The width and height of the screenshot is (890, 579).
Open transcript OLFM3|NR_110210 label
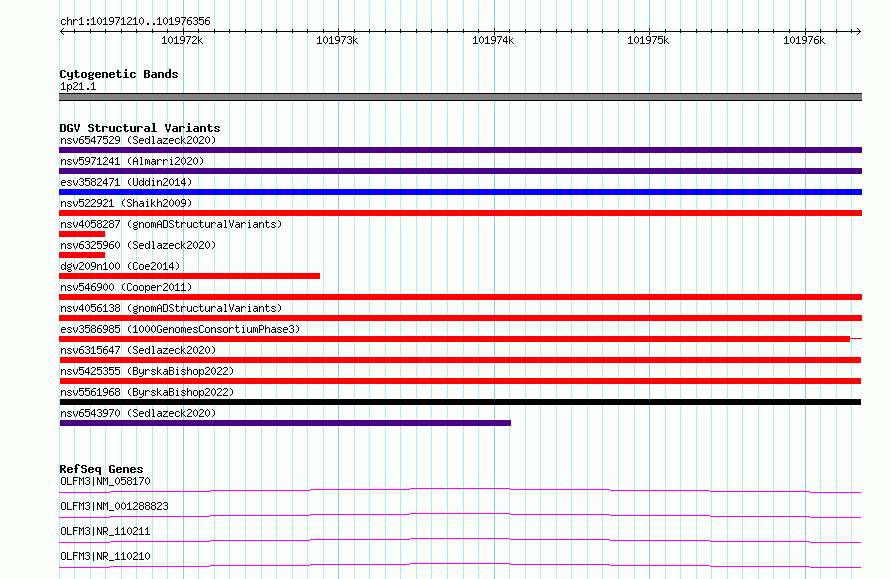105,556
